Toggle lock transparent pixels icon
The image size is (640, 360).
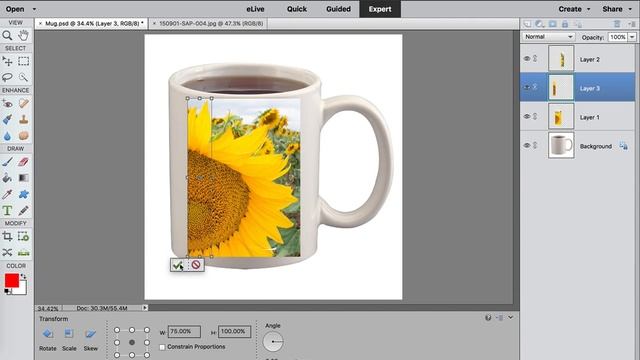coord(578,24)
